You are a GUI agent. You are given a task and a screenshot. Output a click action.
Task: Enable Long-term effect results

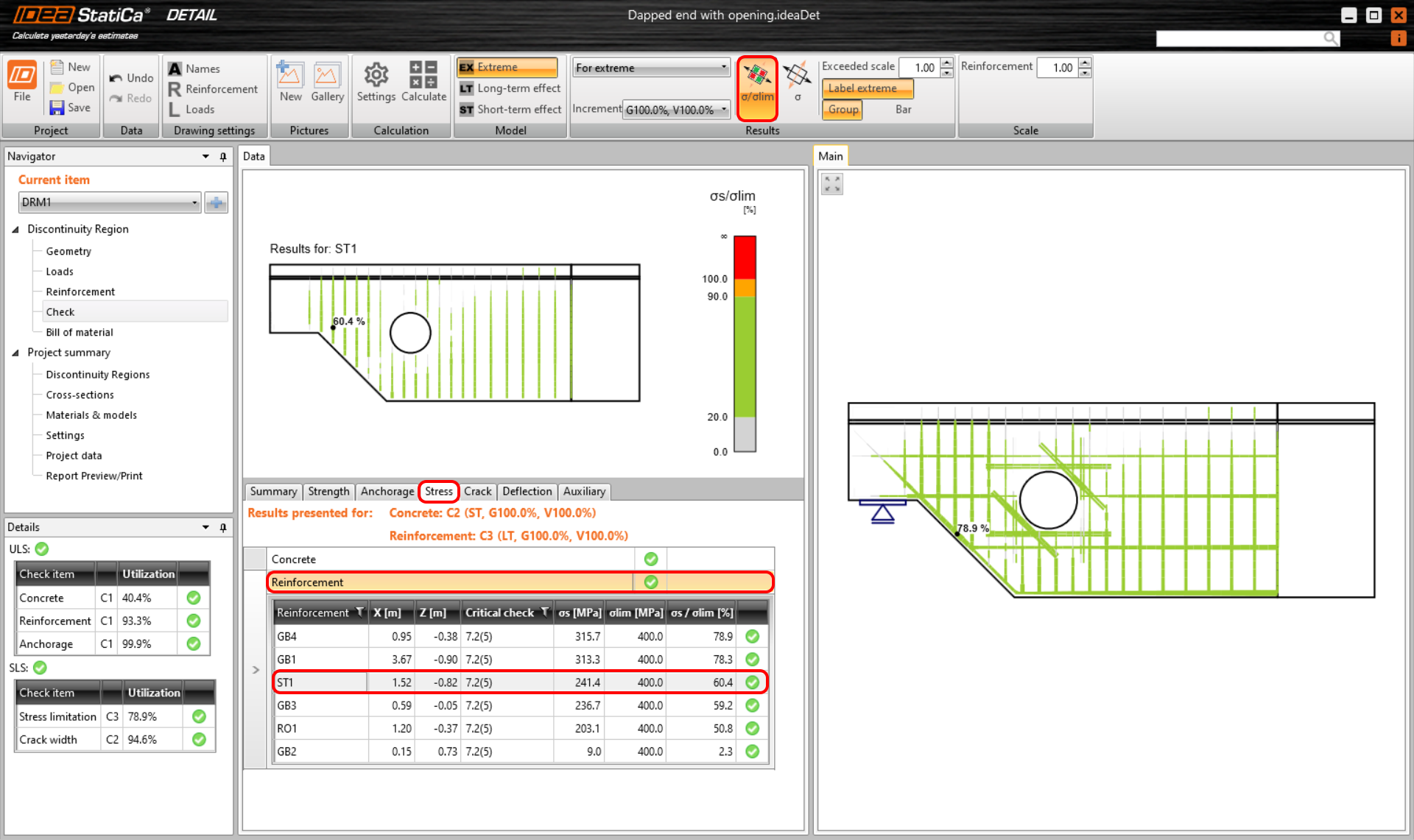pos(510,88)
